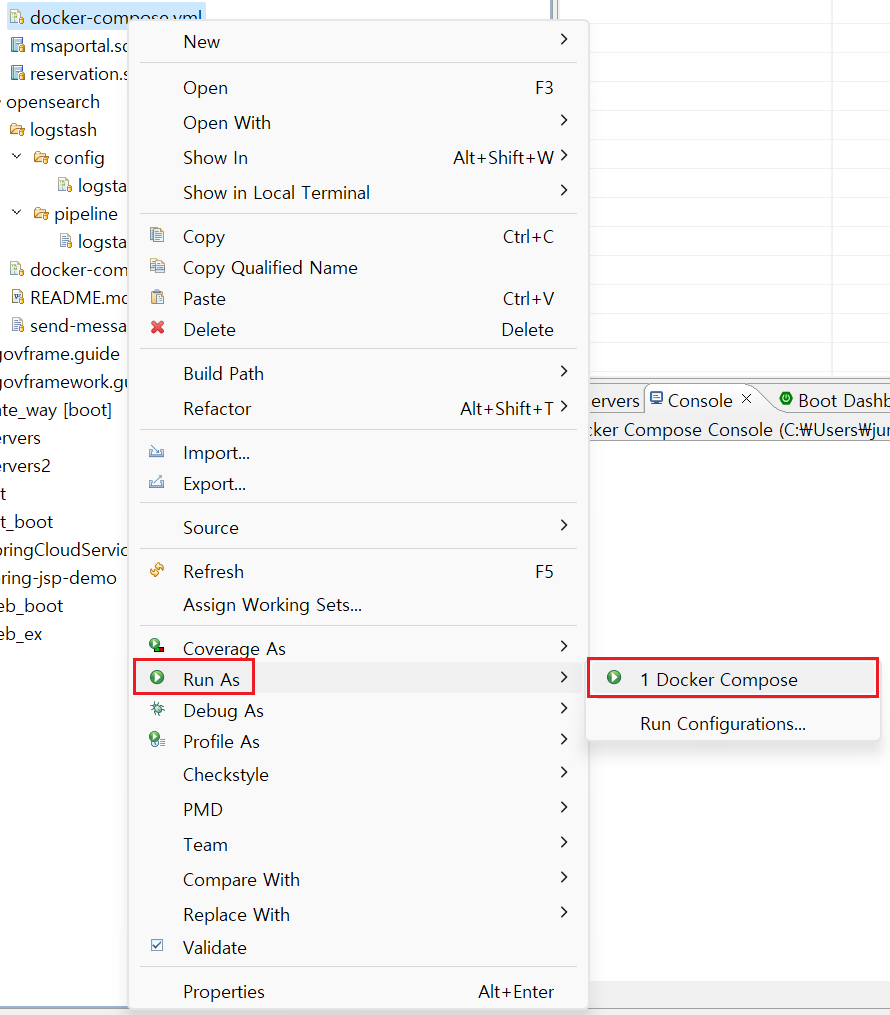Toggle the Validate checkbox
The image size is (890, 1015).
click(x=157, y=946)
